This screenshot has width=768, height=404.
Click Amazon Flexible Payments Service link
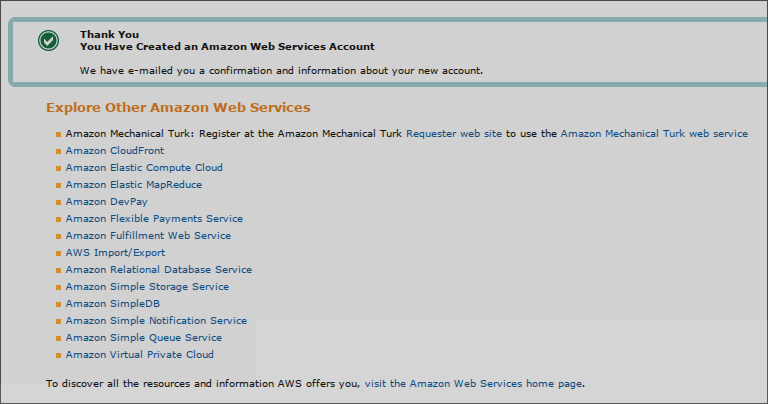[x=154, y=219]
